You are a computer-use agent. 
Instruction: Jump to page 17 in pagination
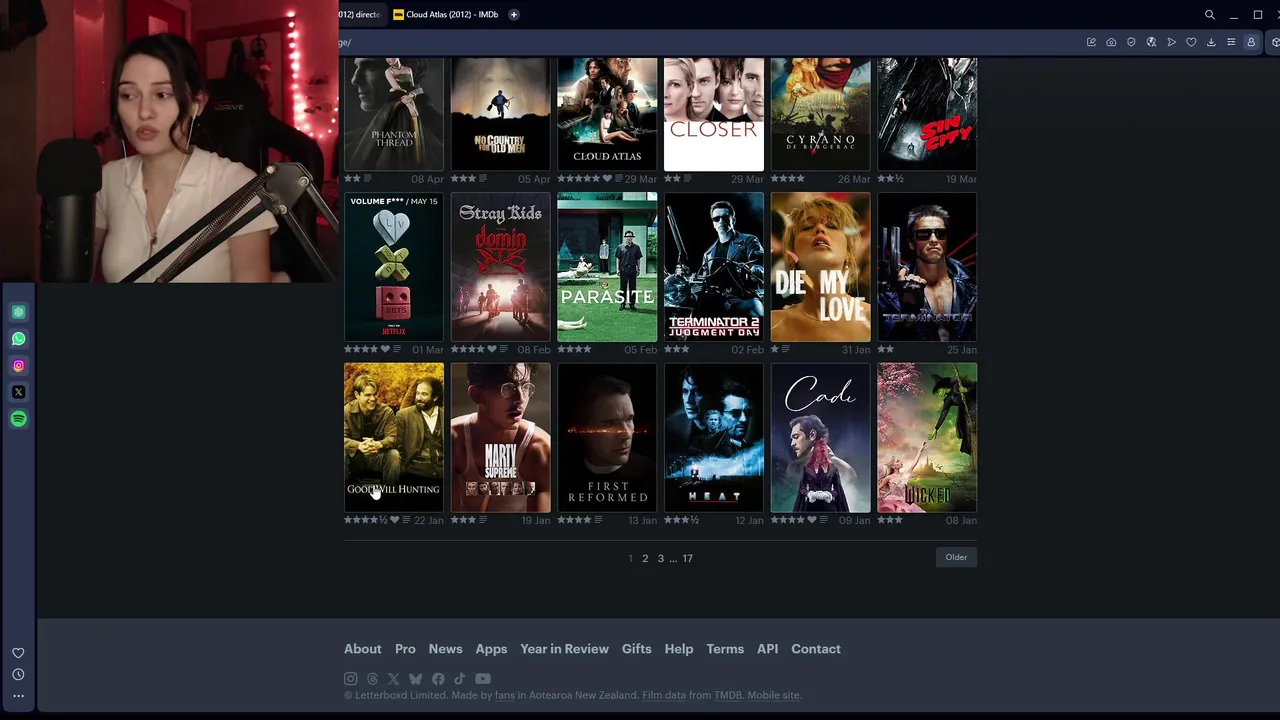pos(687,558)
